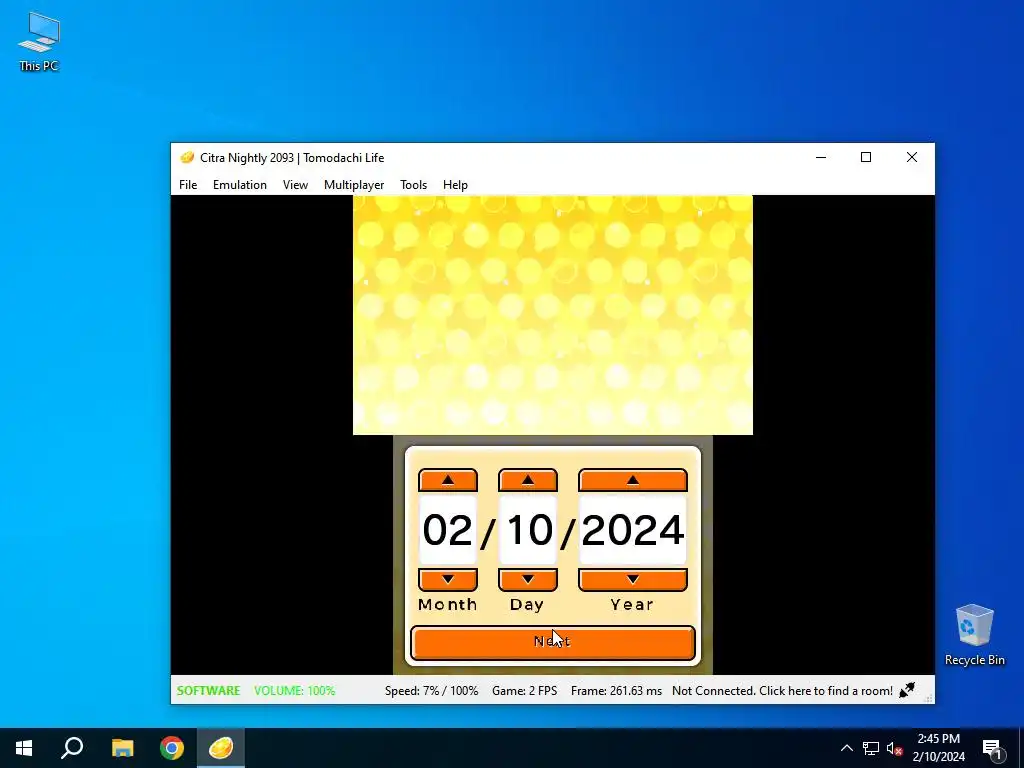
Task: Show hidden system tray icons
Action: point(846,748)
